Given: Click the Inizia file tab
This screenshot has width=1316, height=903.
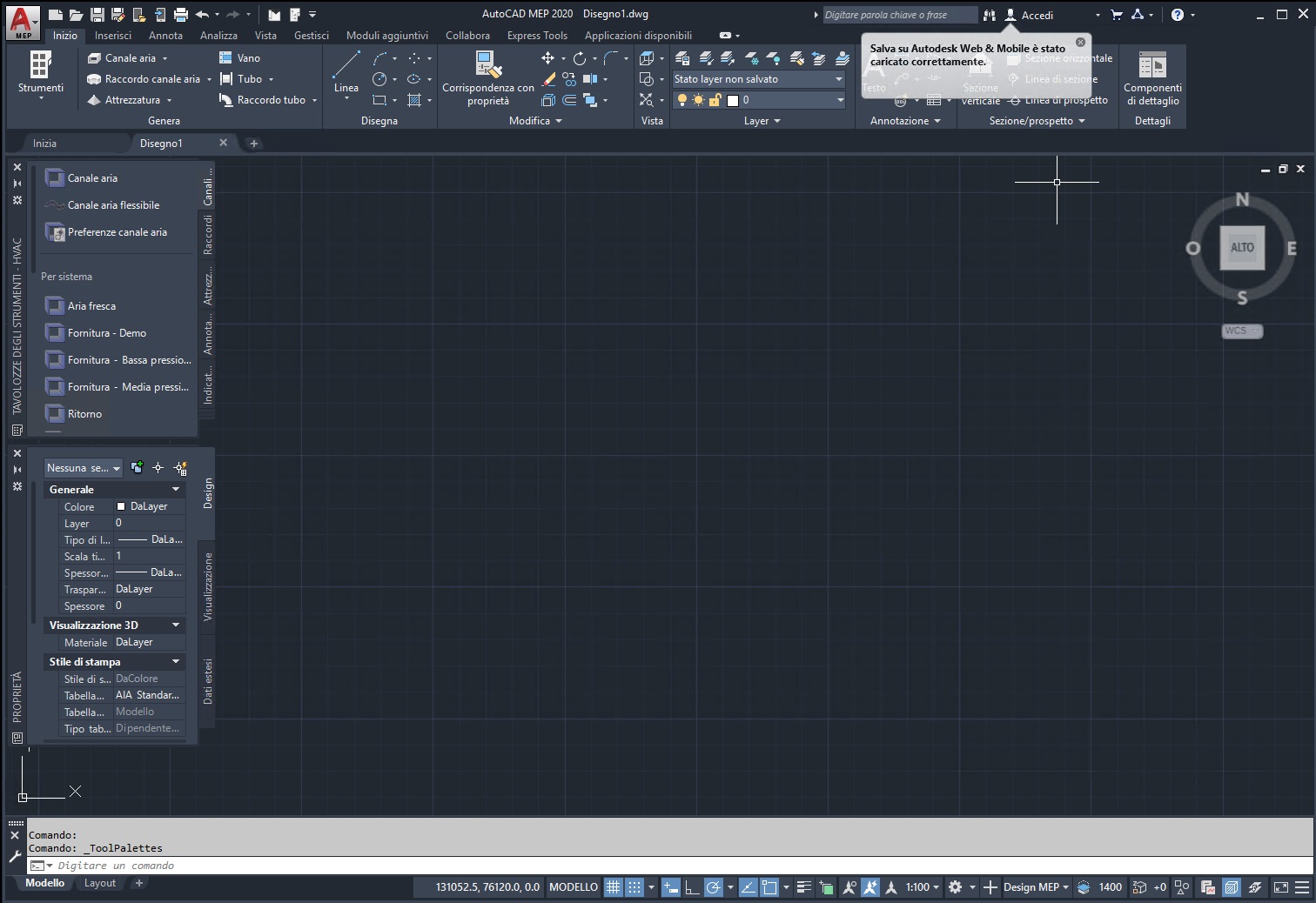Looking at the screenshot, I should coord(44,144).
